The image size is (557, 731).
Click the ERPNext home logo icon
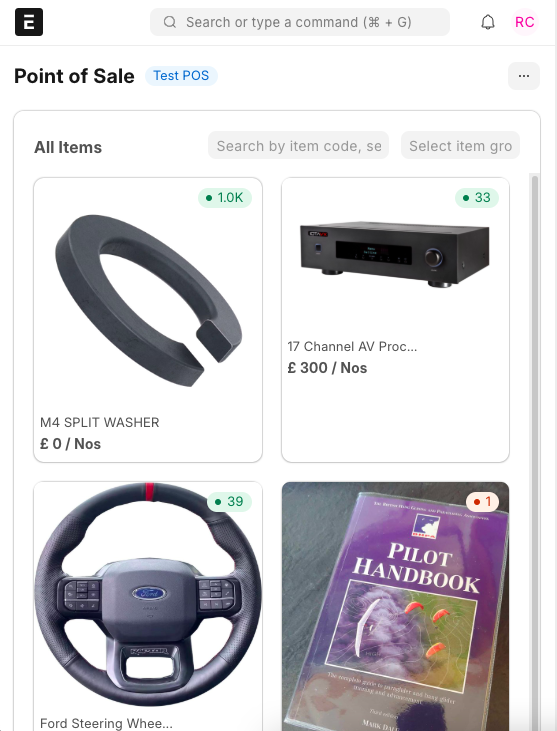[x=29, y=22]
